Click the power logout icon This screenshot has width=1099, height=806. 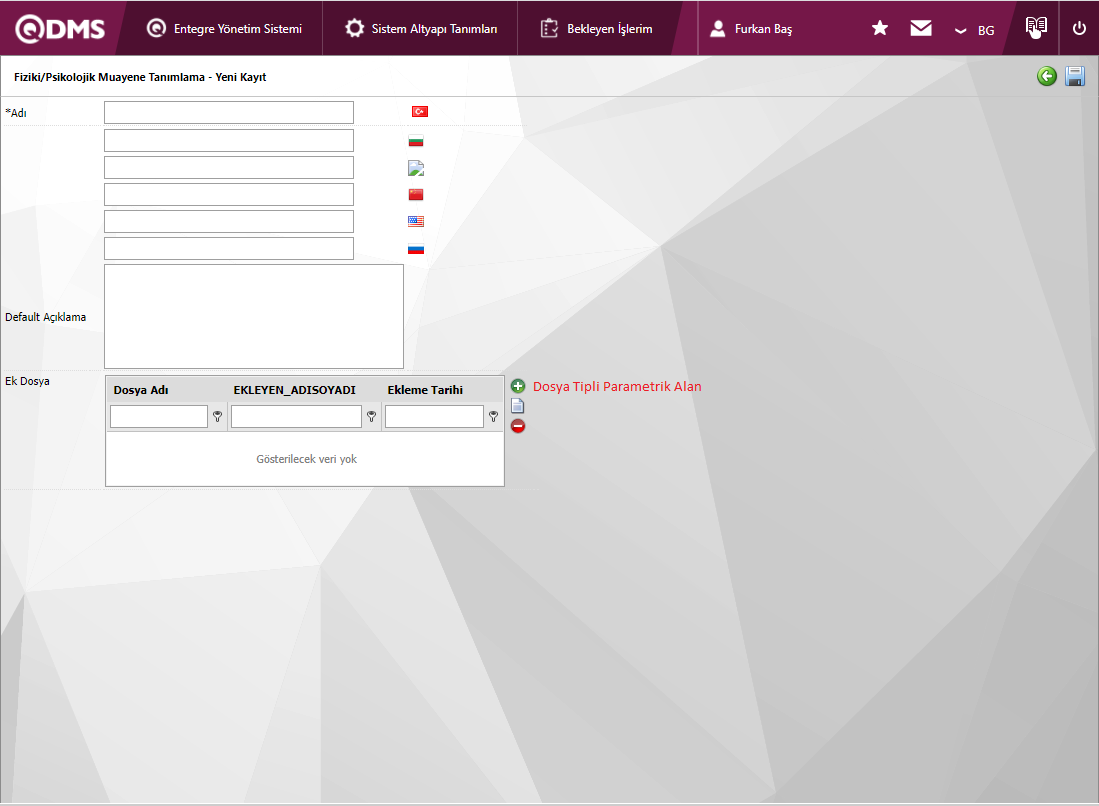click(x=1079, y=28)
